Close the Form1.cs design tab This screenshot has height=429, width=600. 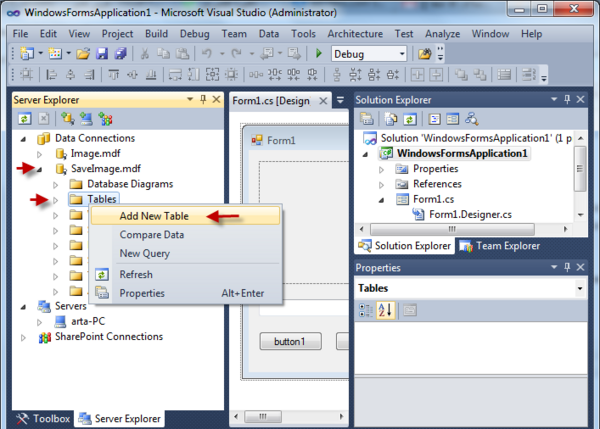(323, 101)
